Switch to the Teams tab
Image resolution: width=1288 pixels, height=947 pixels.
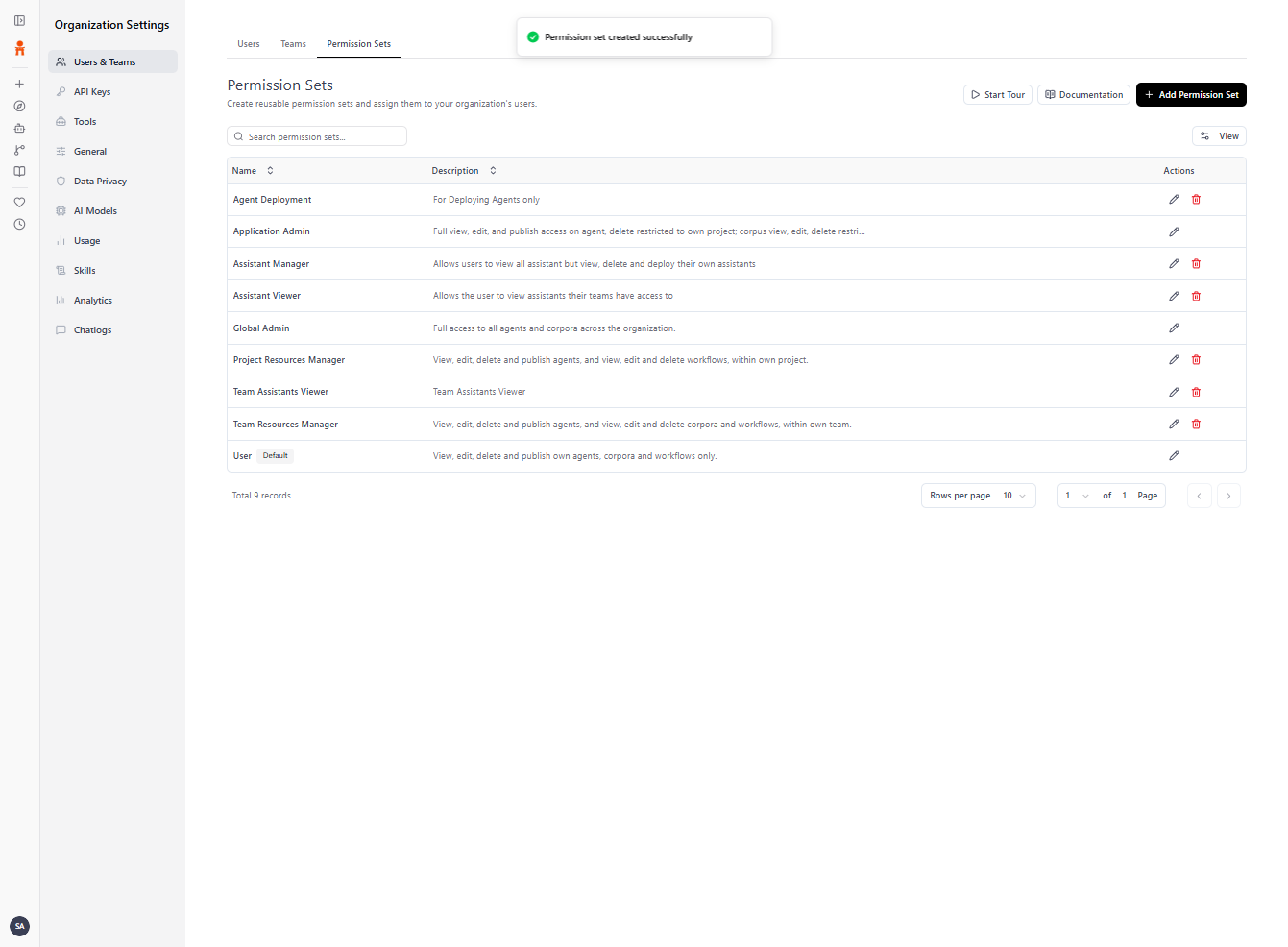click(293, 44)
